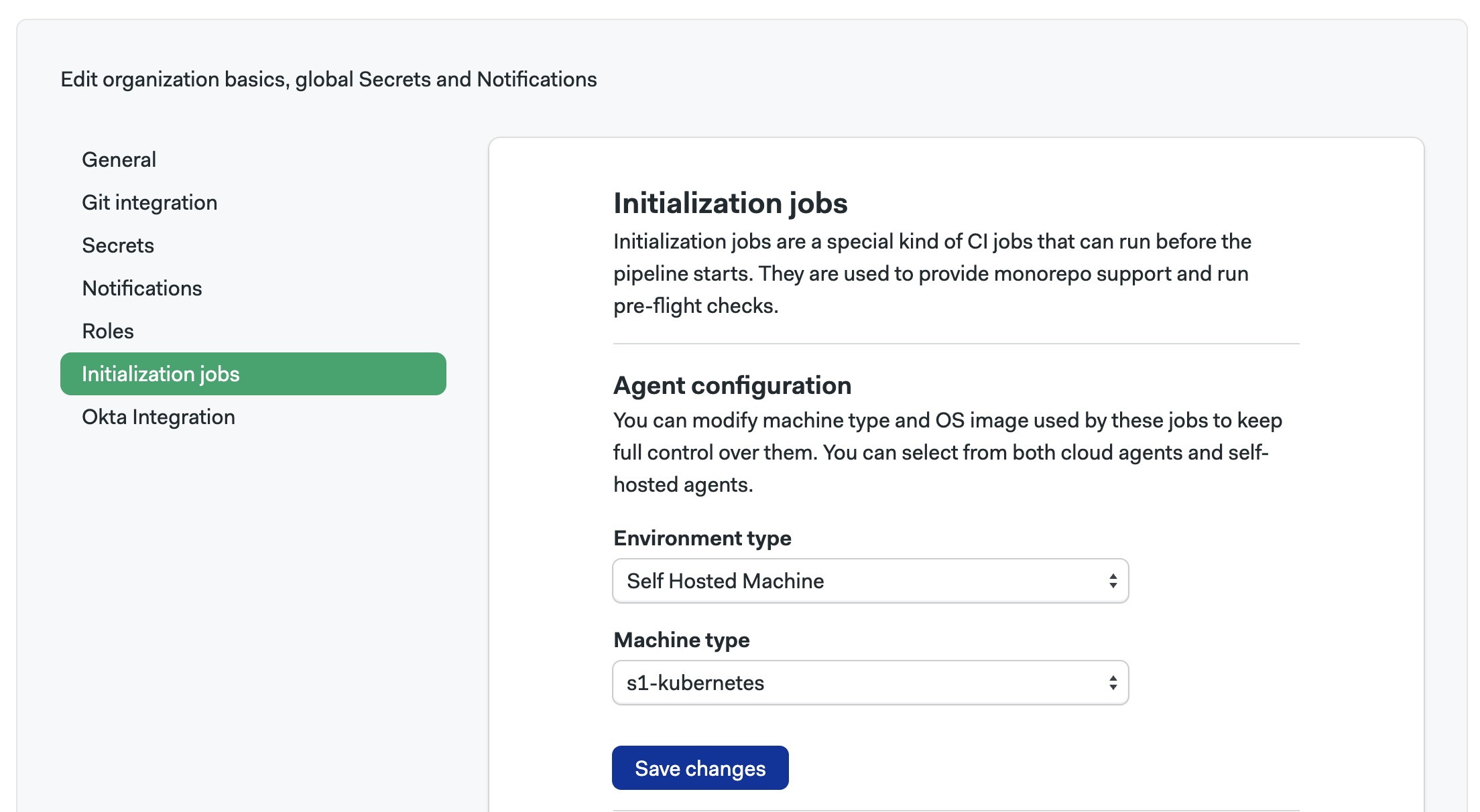Select the highlighted Initialization jobs item
The width and height of the screenshot is (1480, 812).
click(x=160, y=374)
